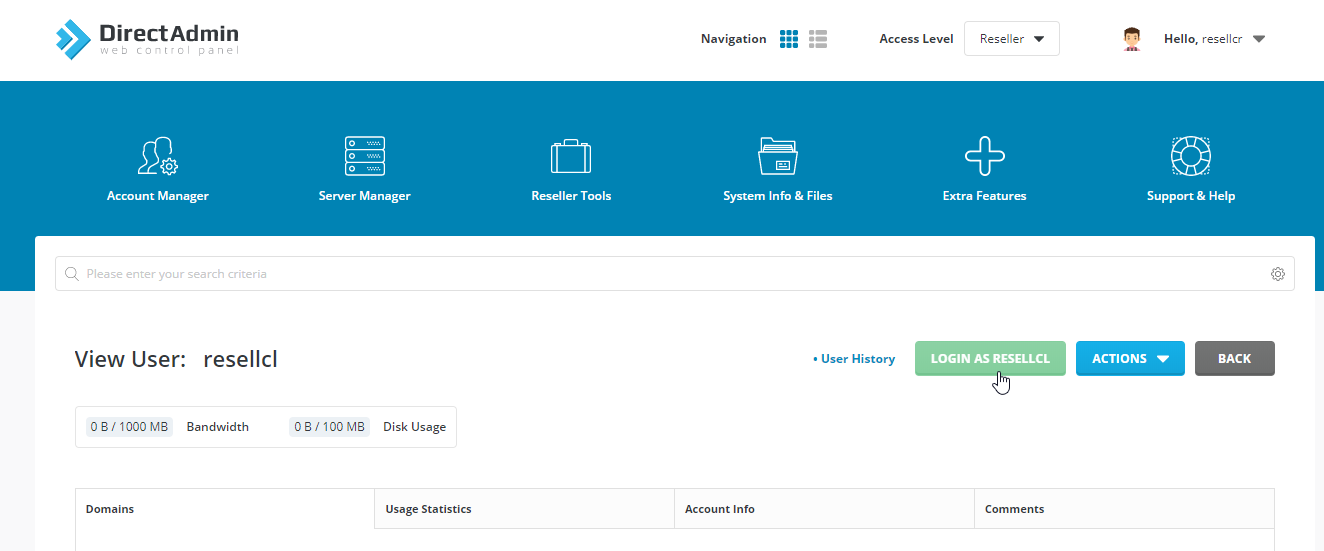The width and height of the screenshot is (1324, 551).
Task: Open the Extra Features plus icon
Action: tap(985, 156)
